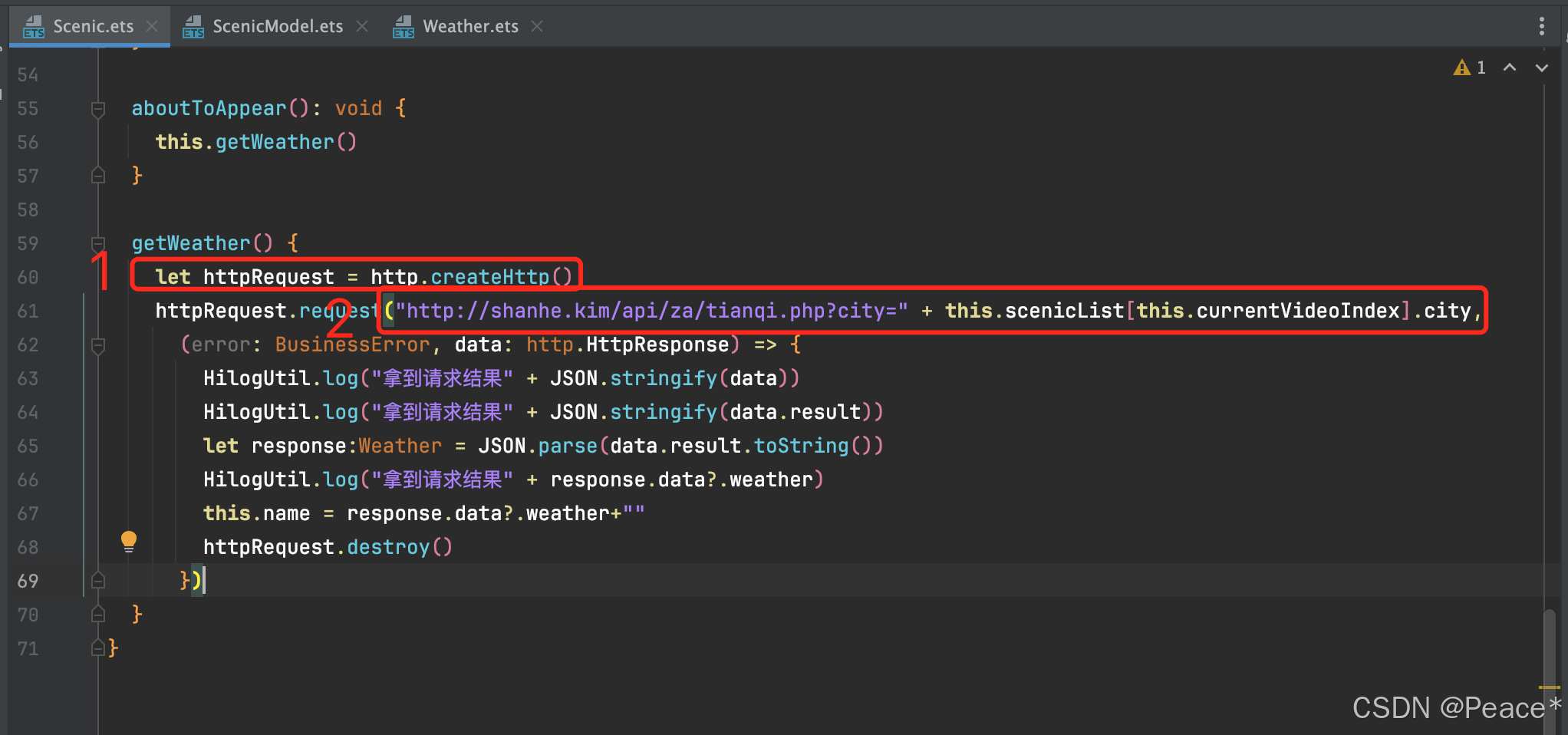Click the ETS file icon on ScenicModel.ets tab
The height and width of the screenshot is (735, 1568).
click(x=193, y=25)
